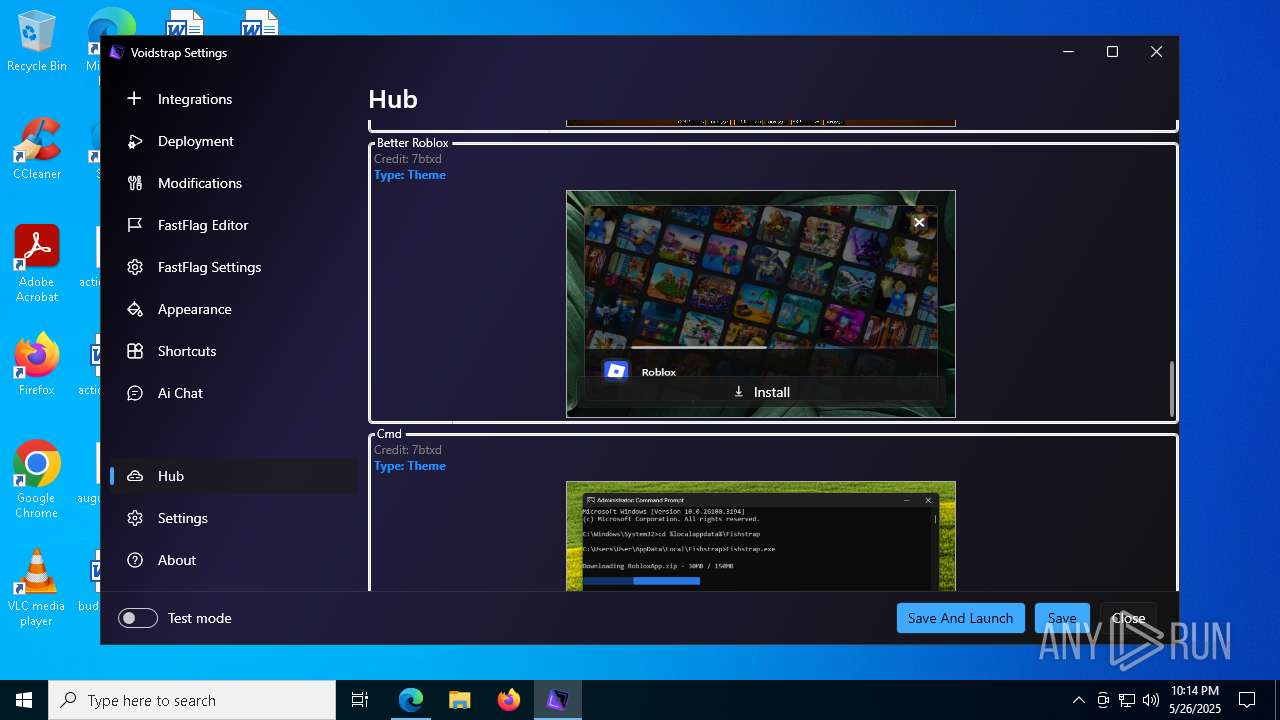
Task: Click the Better Roblox card title
Action: (x=413, y=143)
